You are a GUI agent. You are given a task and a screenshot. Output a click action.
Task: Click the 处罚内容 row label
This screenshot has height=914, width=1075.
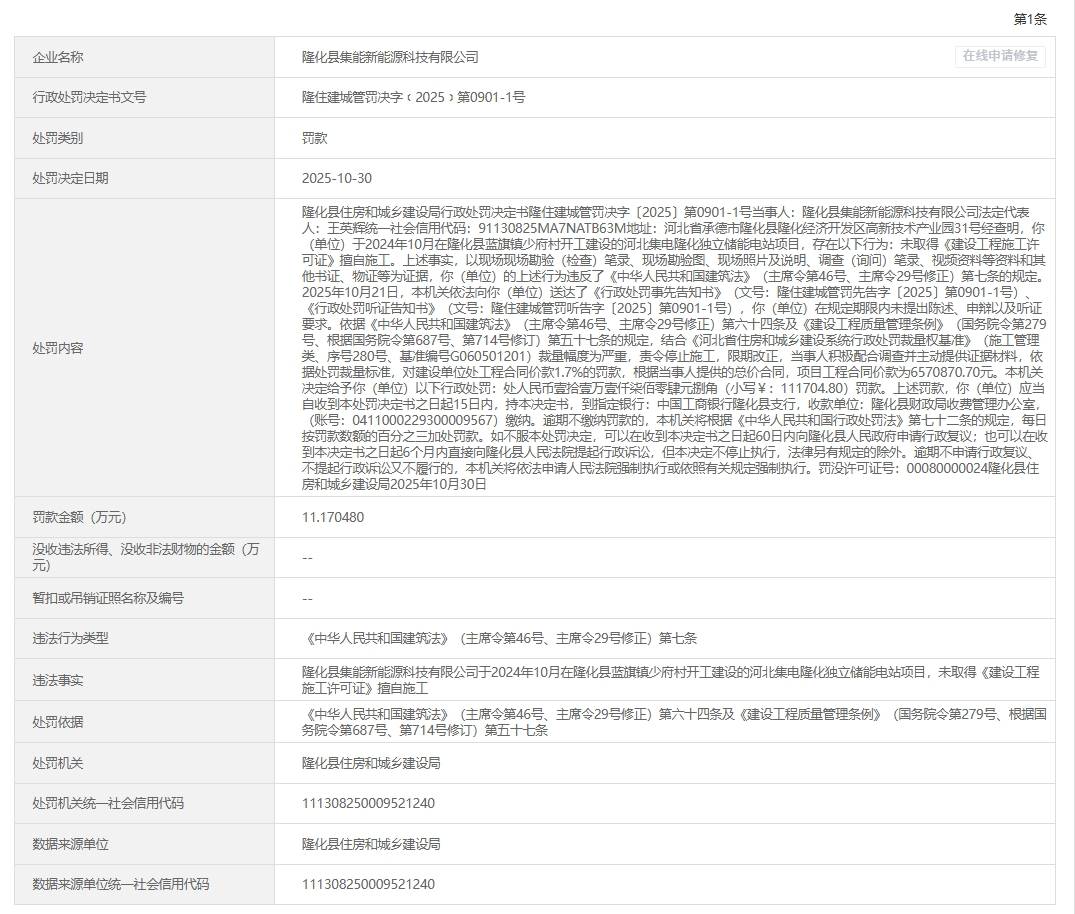point(58,348)
